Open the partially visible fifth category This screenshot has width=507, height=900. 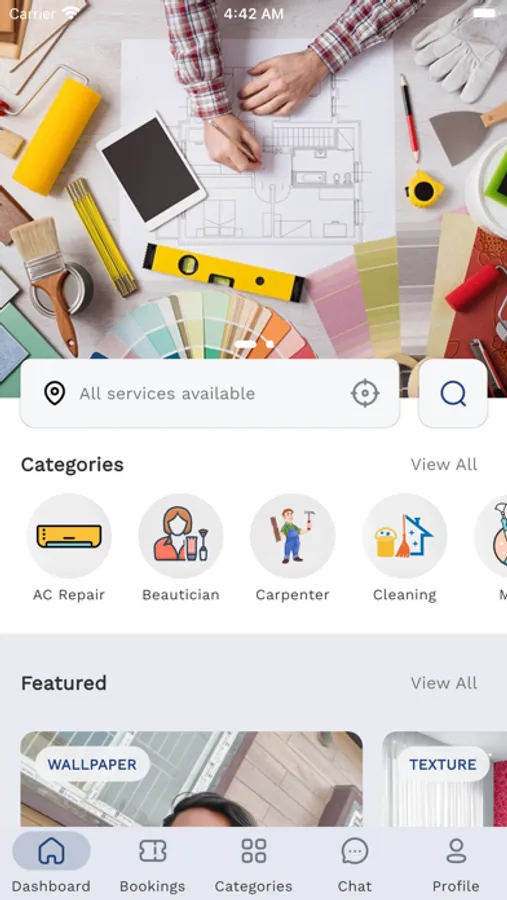tap(491, 536)
